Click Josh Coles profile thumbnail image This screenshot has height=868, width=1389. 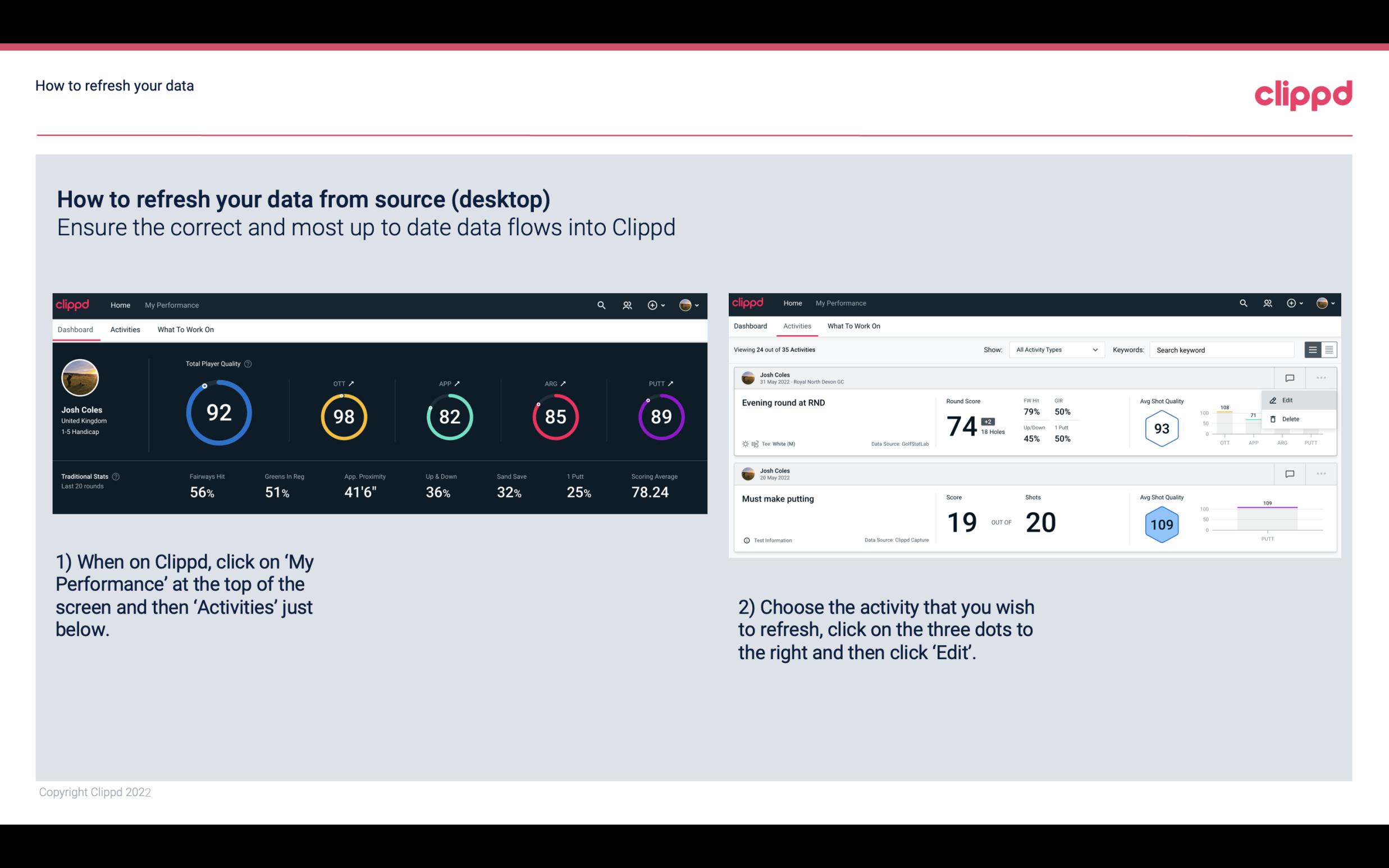coord(79,378)
